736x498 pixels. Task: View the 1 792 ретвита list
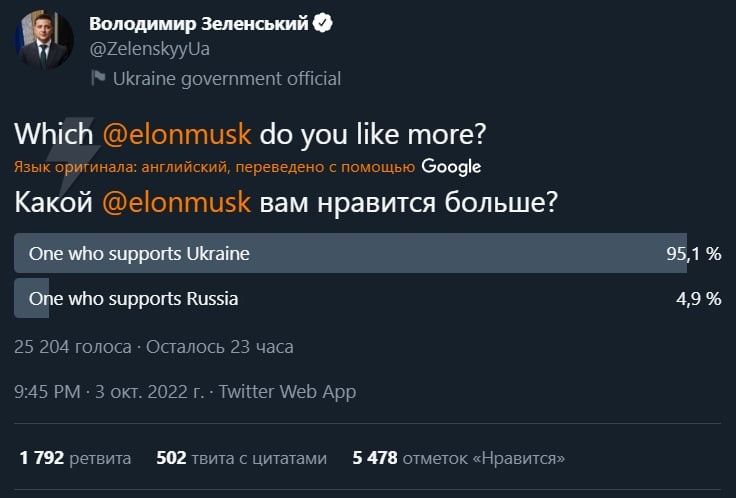75,458
